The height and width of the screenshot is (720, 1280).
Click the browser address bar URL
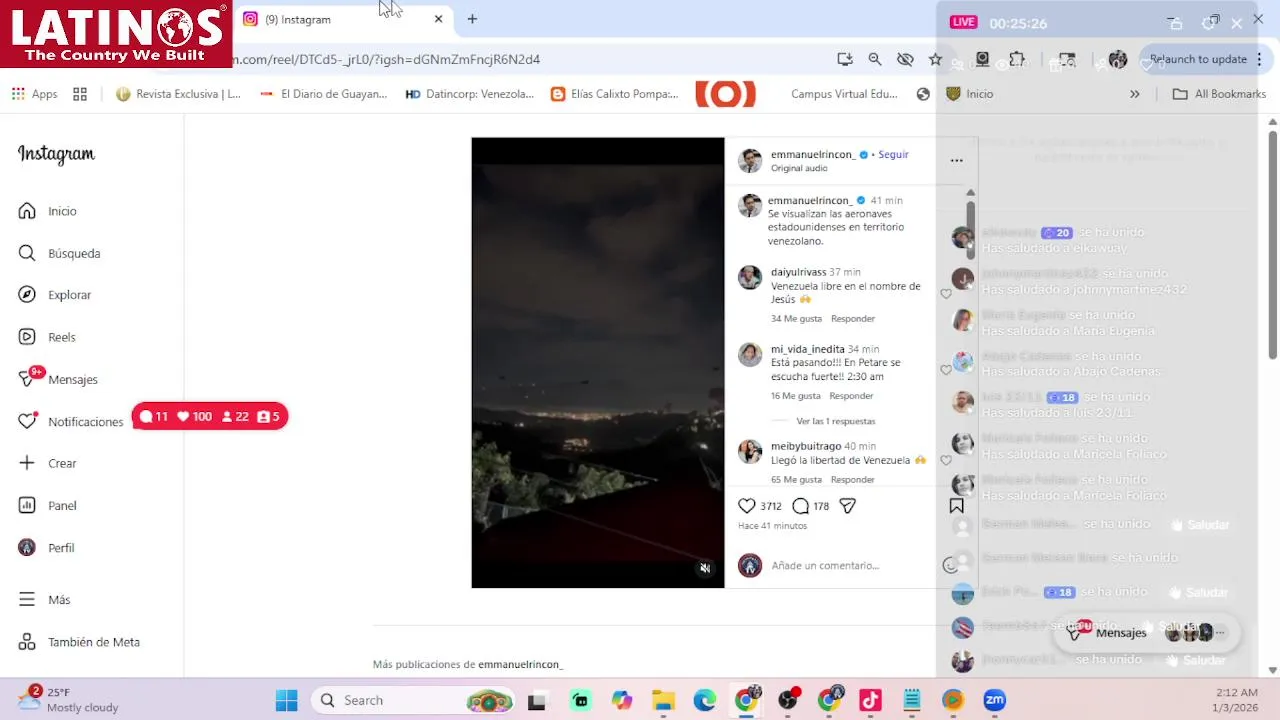pyautogui.click(x=386, y=59)
